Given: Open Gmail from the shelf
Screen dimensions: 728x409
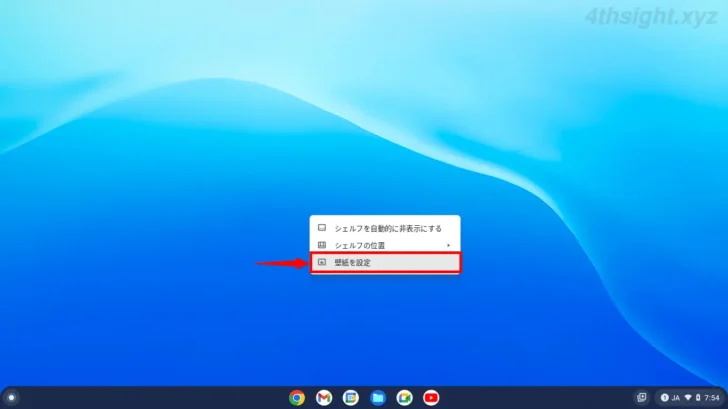Looking at the screenshot, I should coord(324,398).
